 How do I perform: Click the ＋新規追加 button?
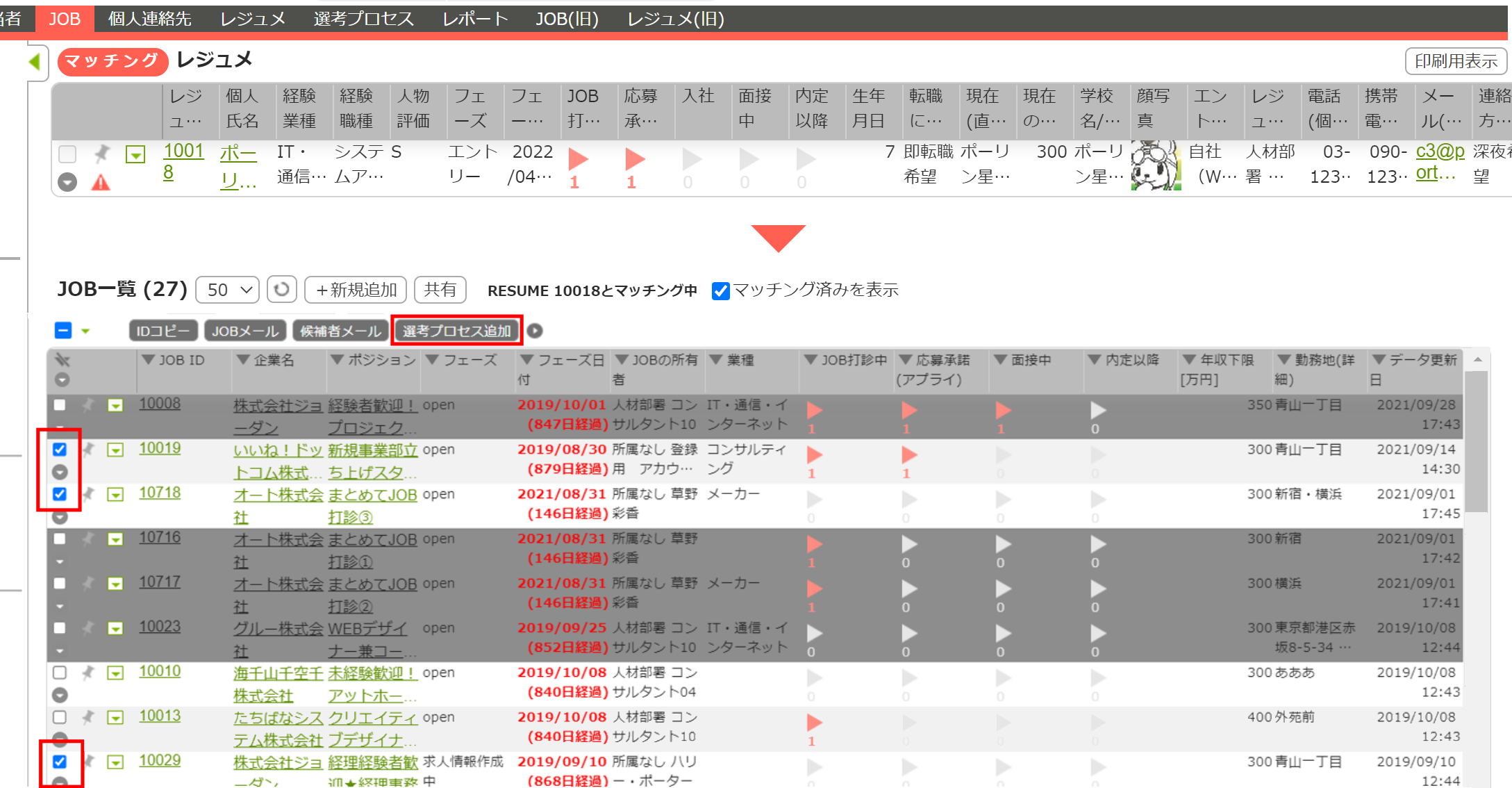tap(356, 289)
